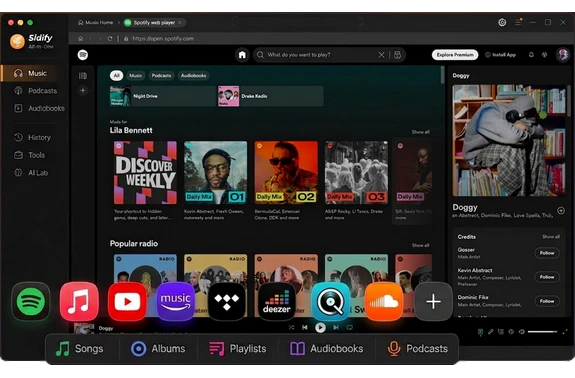Go to browser home in address bar

[80, 38]
